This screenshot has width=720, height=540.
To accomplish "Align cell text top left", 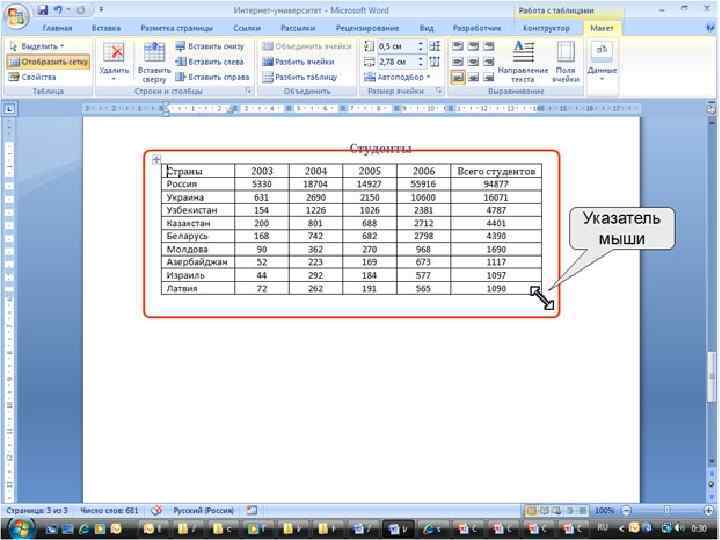I will (458, 46).
